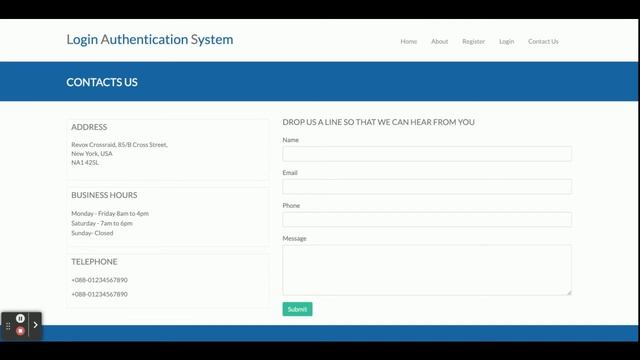Click the Email field label
Viewport: 640px width, 360px height.
[290, 173]
